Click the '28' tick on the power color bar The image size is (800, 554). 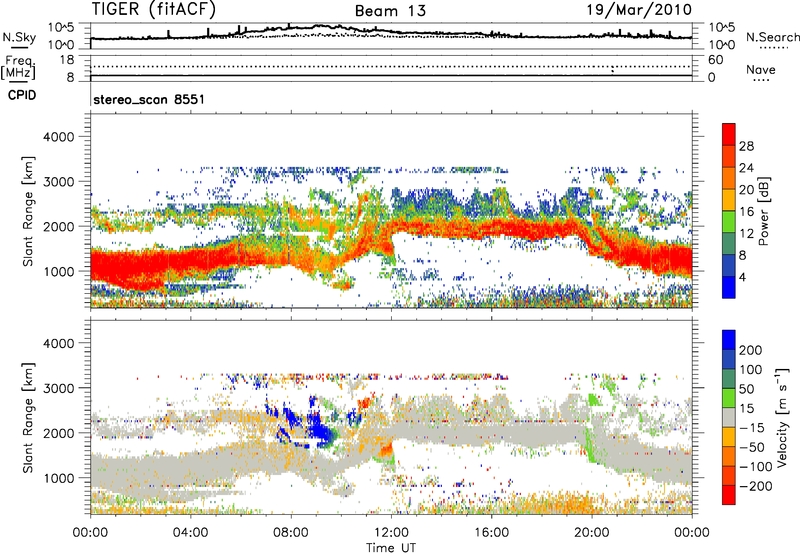pos(746,146)
